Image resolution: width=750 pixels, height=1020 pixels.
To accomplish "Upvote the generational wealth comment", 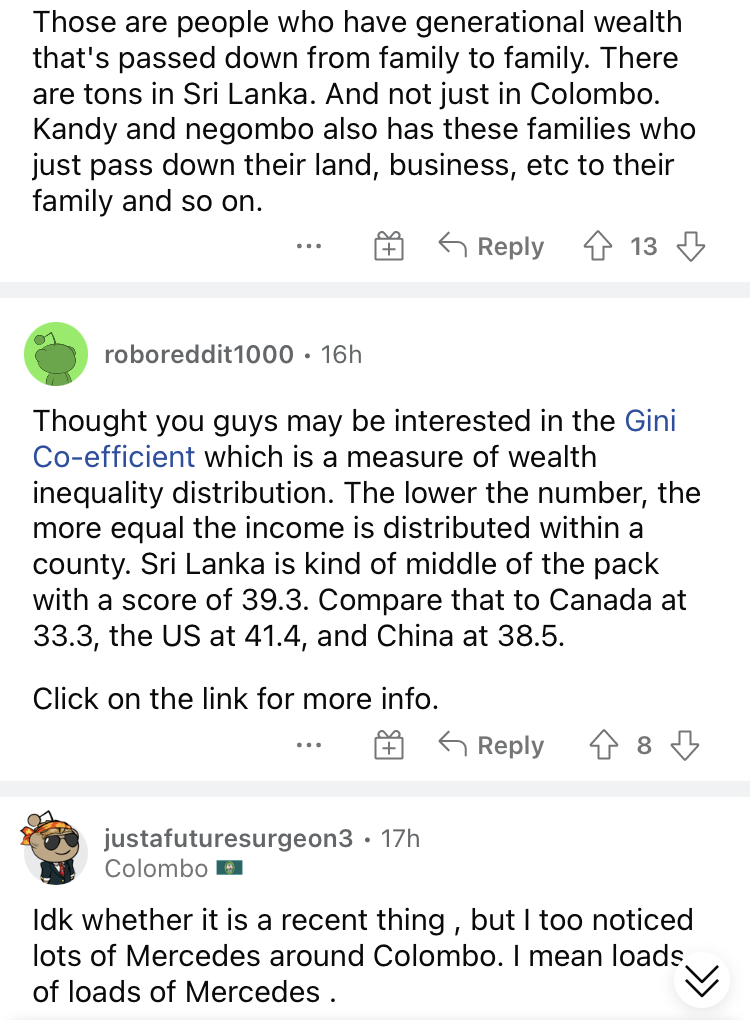I will (x=597, y=247).
